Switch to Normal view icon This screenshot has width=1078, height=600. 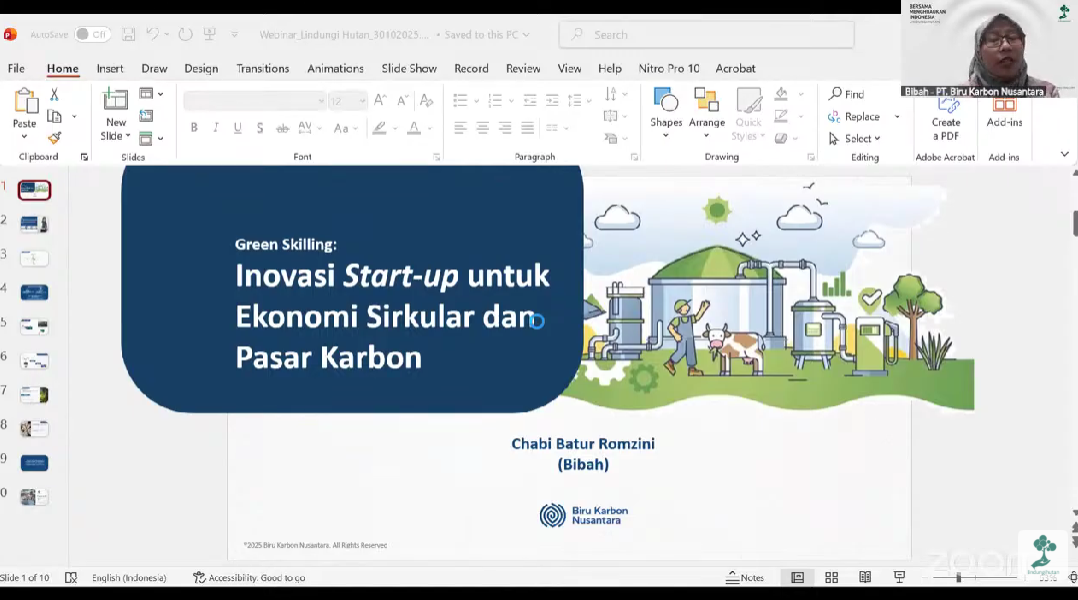coord(798,577)
